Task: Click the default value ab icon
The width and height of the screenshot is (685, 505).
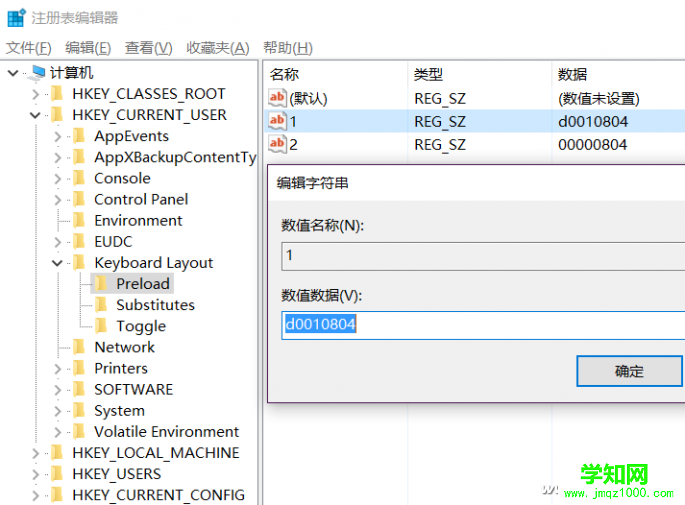Action: [277, 98]
